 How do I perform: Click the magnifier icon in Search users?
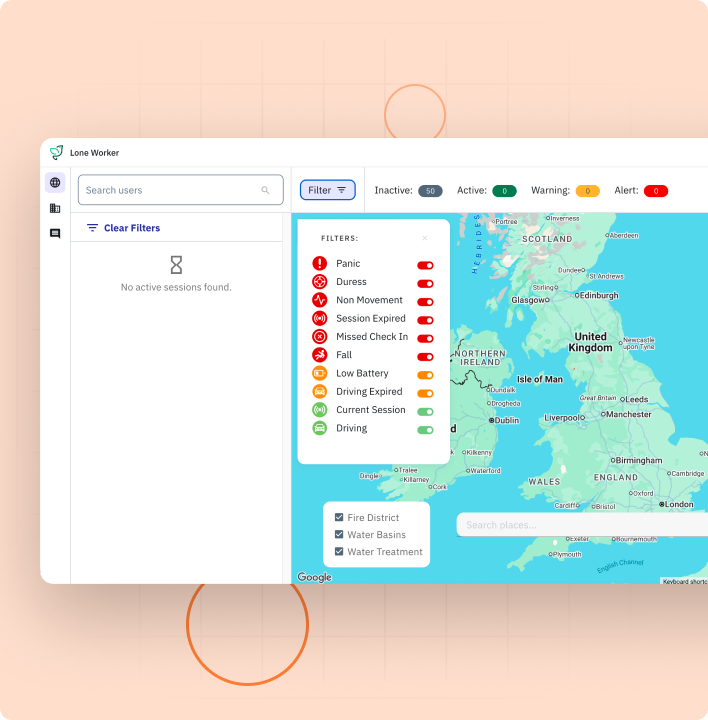265,190
